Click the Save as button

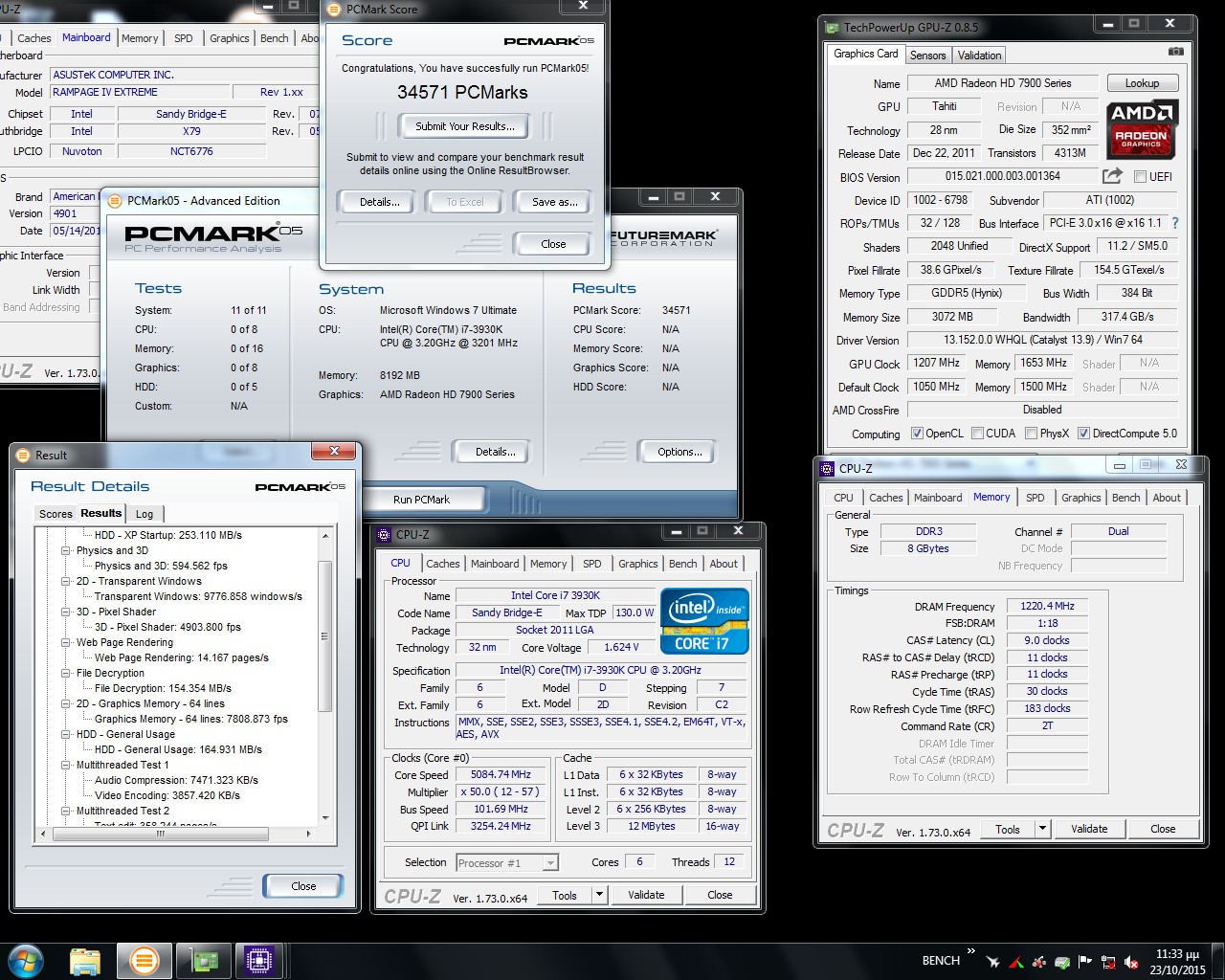554,202
